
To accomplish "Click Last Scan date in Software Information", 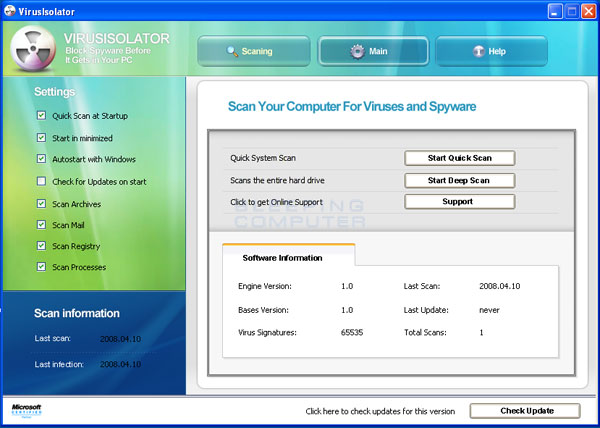I will tap(499, 286).
